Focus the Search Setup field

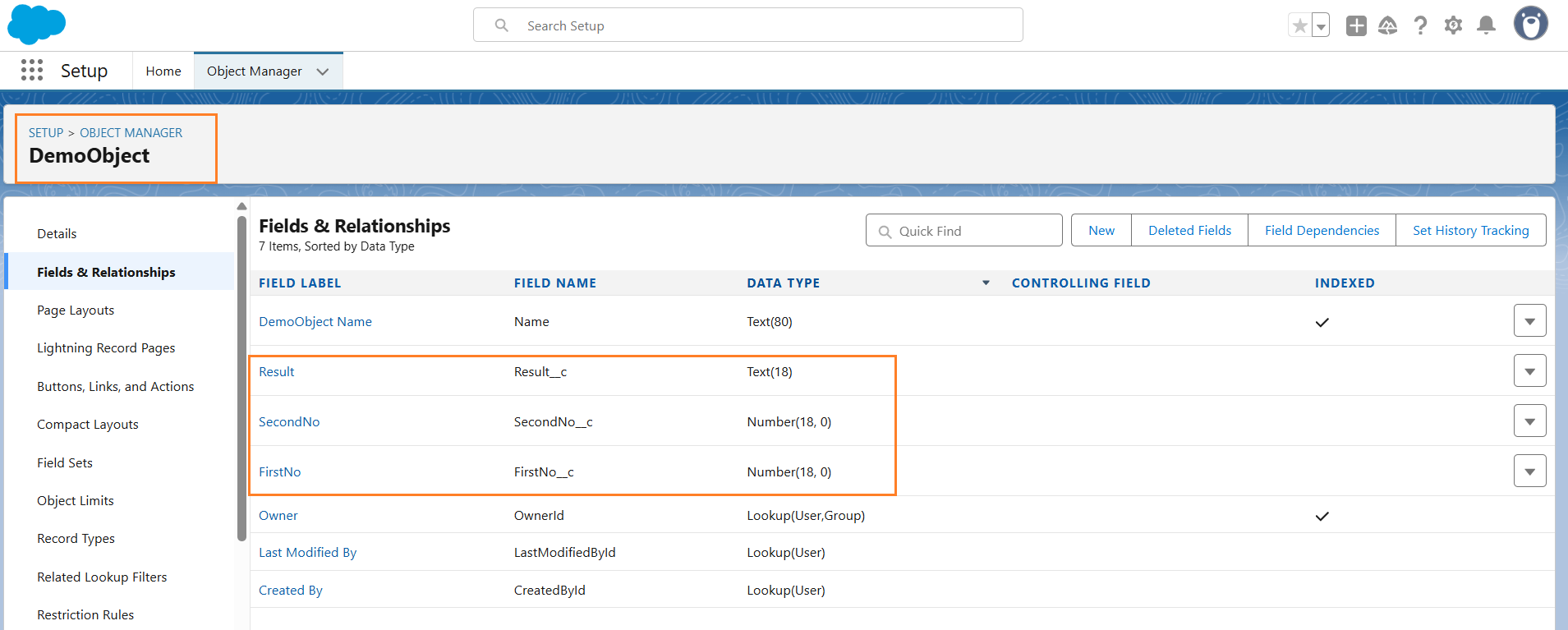748,25
